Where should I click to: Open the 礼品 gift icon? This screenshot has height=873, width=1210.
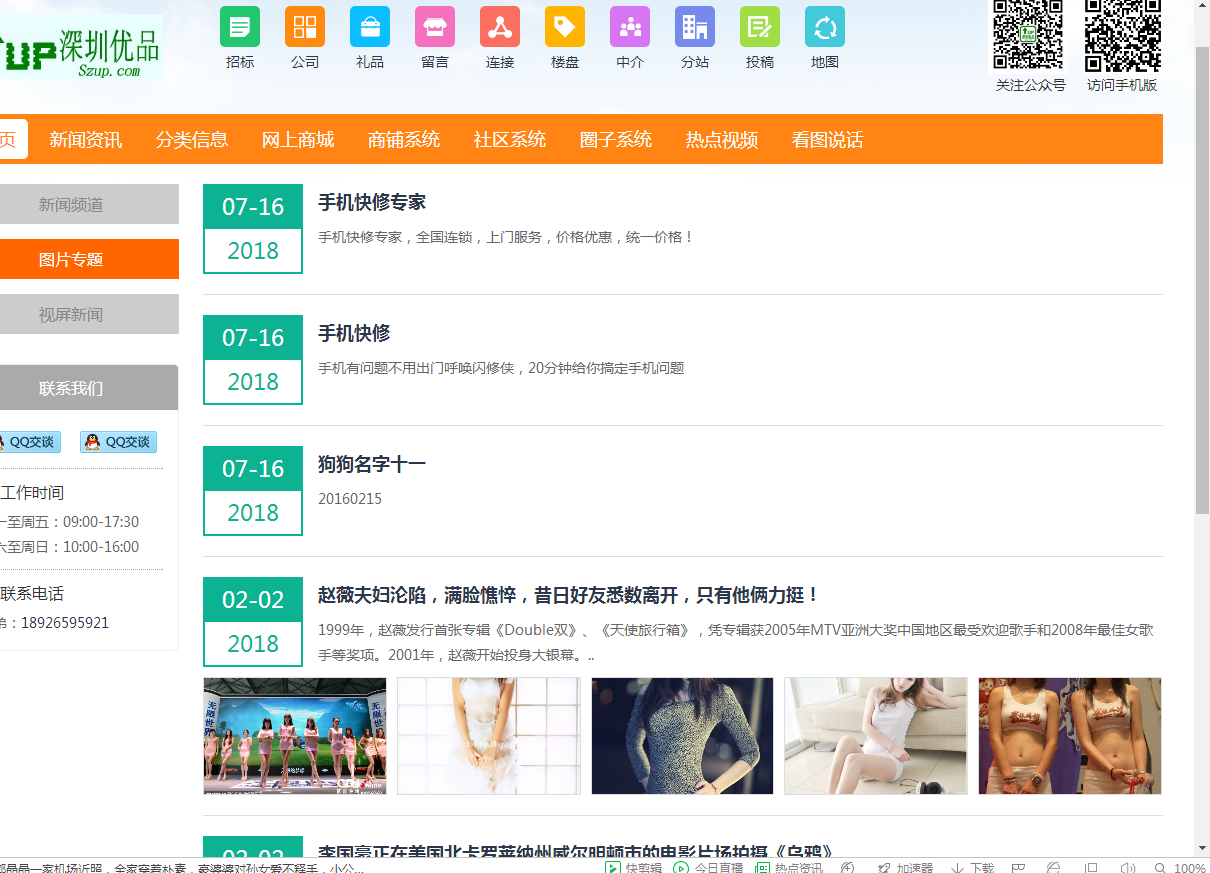[x=370, y=27]
